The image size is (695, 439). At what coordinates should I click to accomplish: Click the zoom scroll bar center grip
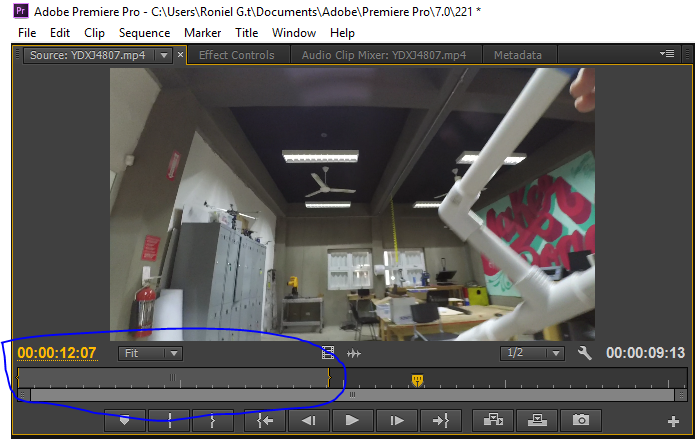click(x=352, y=395)
